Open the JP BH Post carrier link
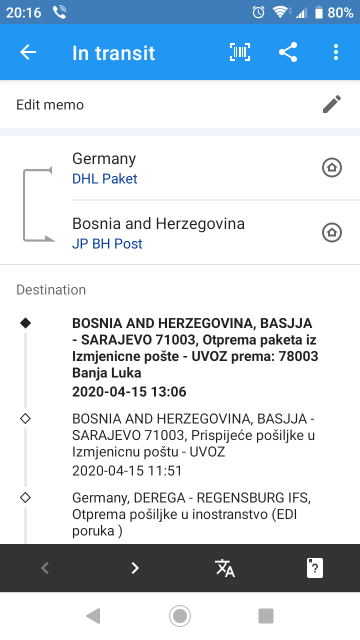The height and width of the screenshot is (640, 360). (x=107, y=244)
